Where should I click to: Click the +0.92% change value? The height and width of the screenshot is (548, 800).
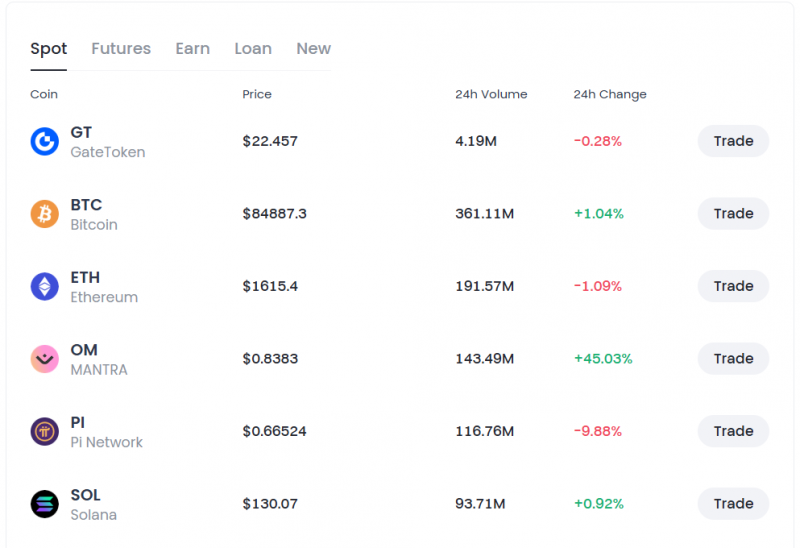[x=599, y=503]
